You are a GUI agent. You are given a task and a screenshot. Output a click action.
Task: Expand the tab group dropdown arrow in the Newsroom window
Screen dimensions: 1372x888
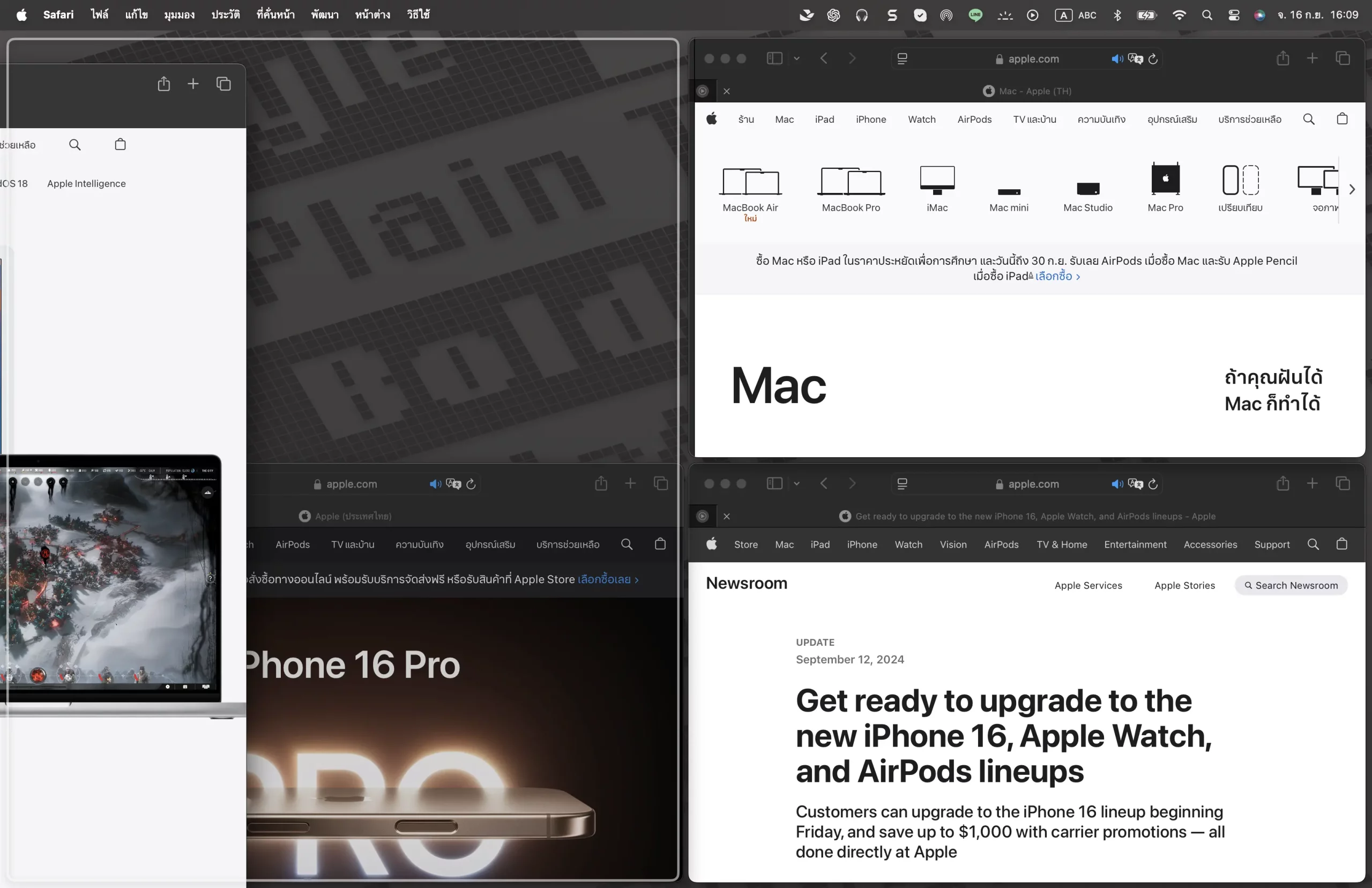point(797,484)
